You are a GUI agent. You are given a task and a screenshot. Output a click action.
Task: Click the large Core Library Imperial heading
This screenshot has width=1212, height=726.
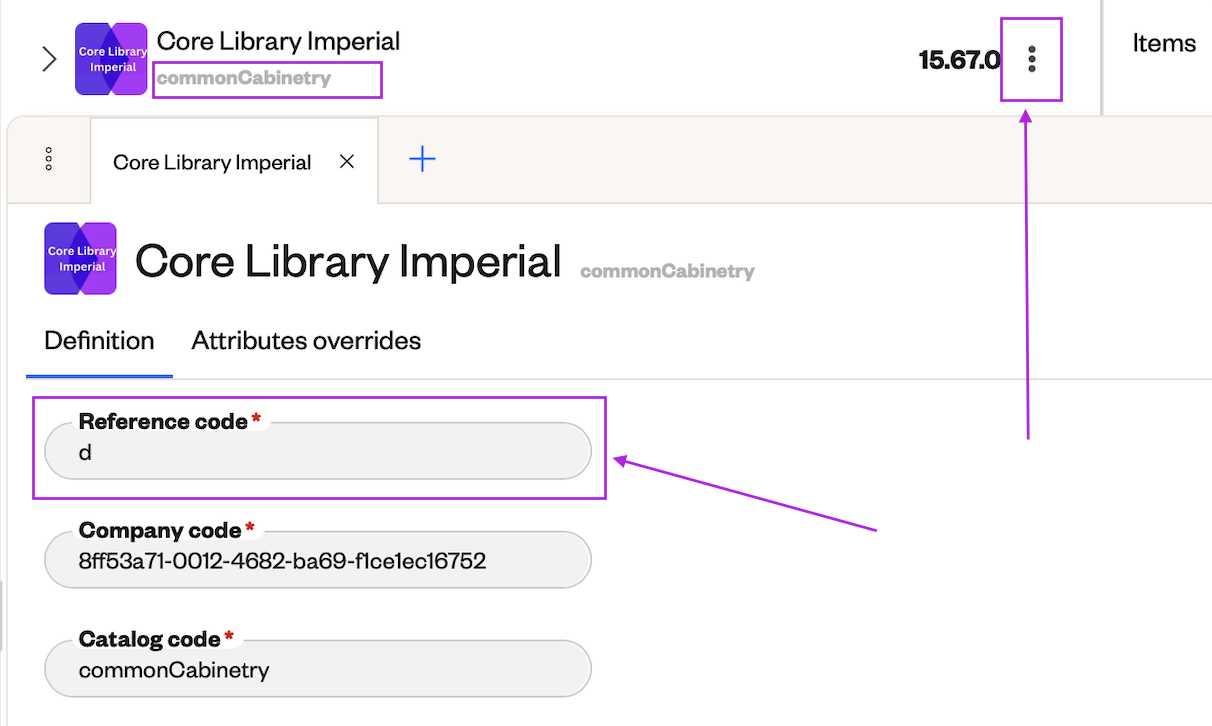[x=348, y=261]
